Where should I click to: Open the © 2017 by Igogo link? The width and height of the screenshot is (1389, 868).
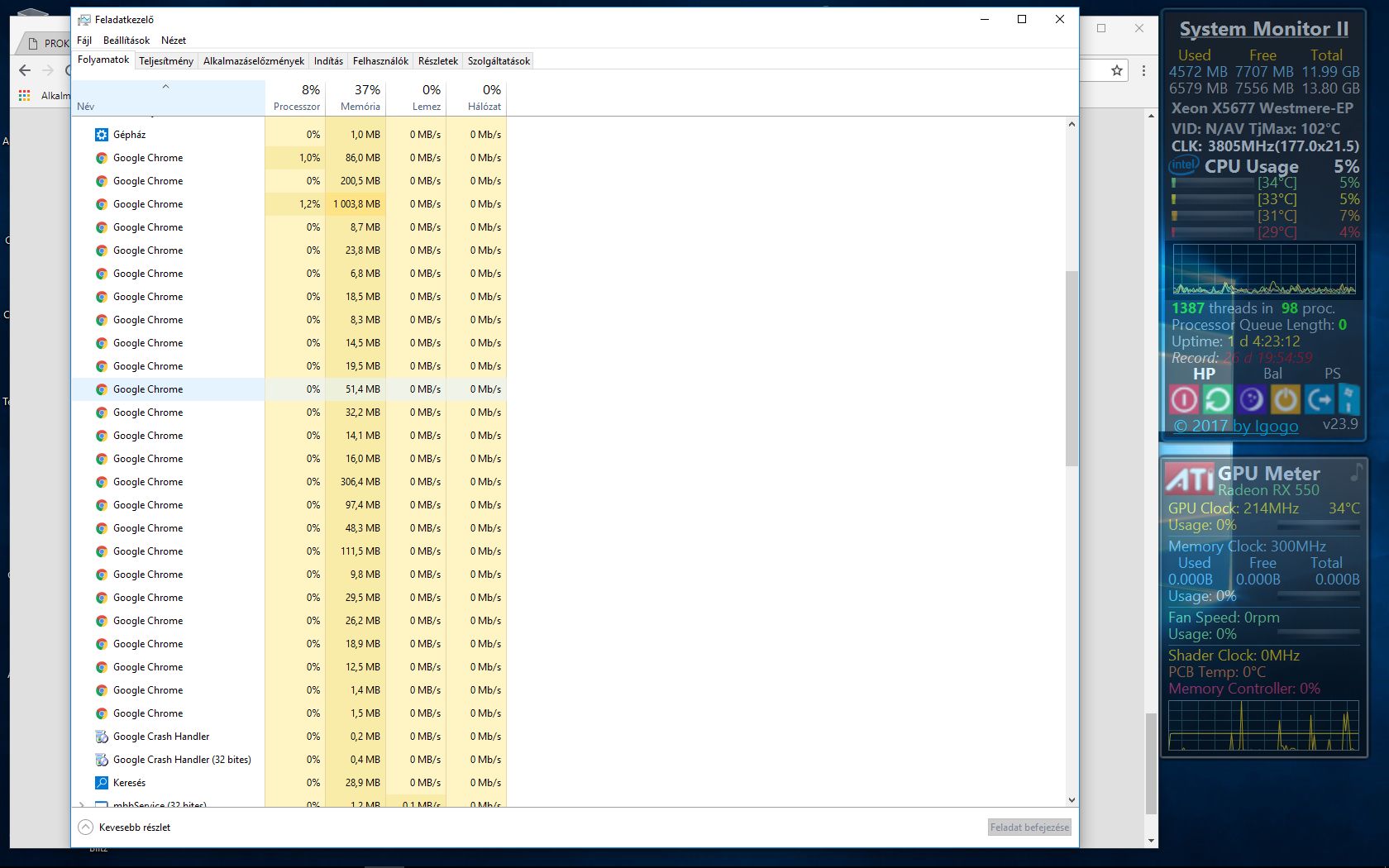tap(1236, 426)
